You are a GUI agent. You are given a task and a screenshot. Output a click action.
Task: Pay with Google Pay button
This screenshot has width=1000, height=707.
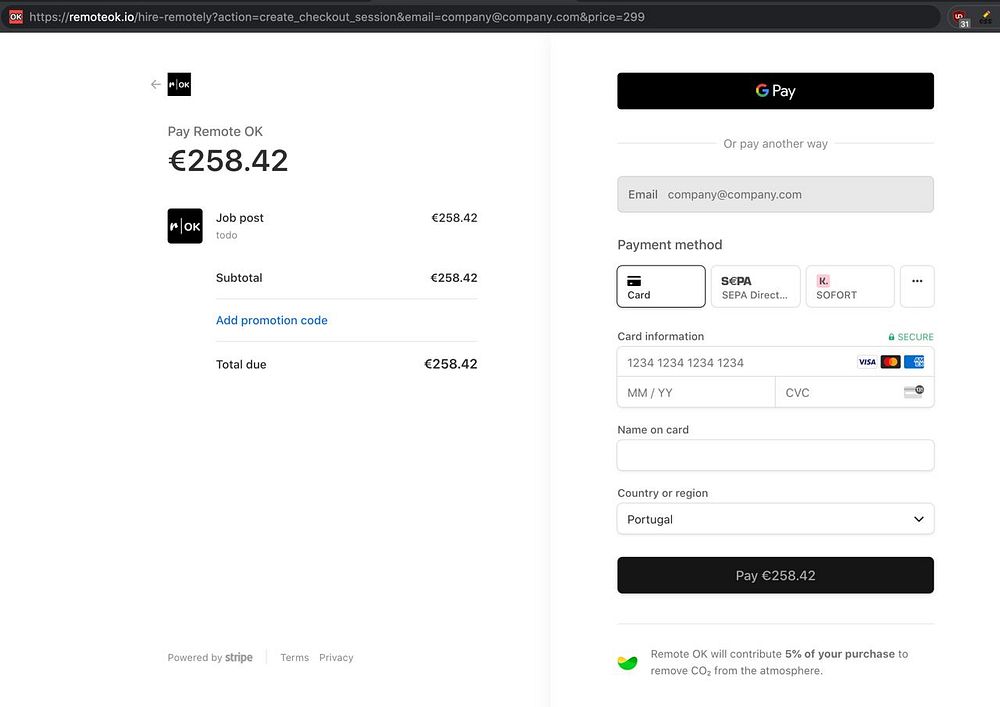(x=775, y=91)
